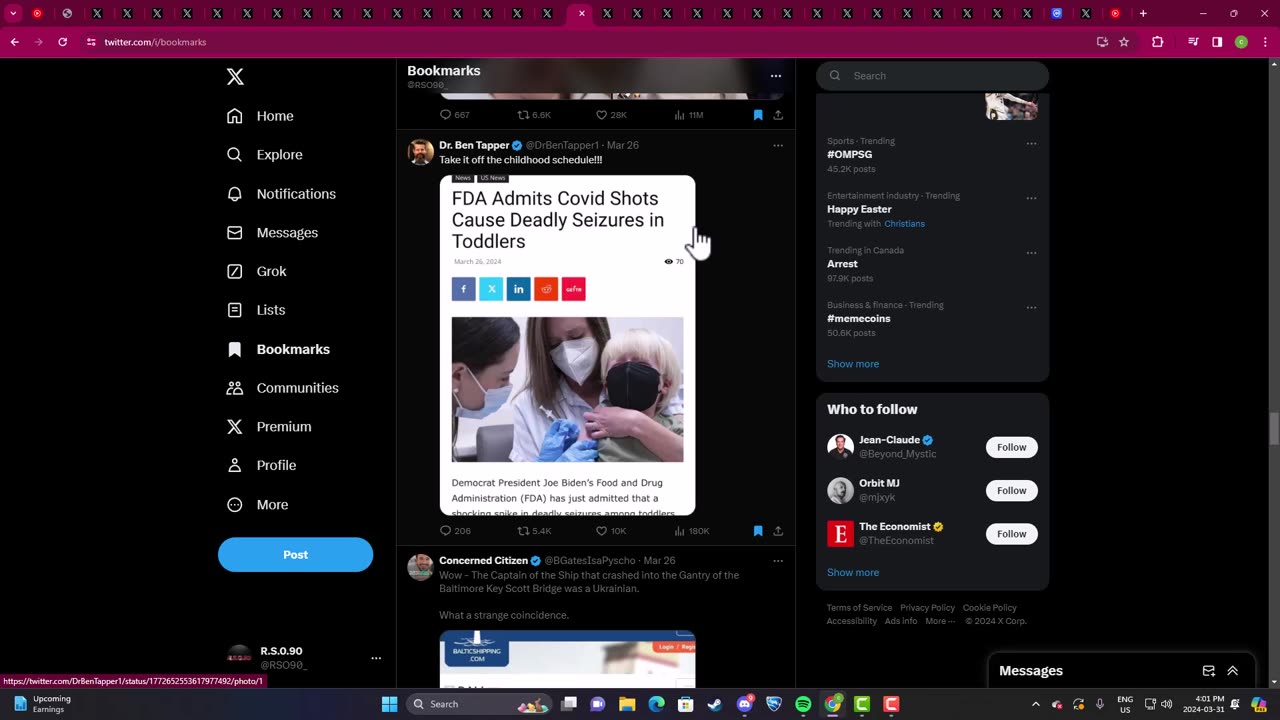
Task: Open Concerned Citizen author name link
Action: point(483,561)
